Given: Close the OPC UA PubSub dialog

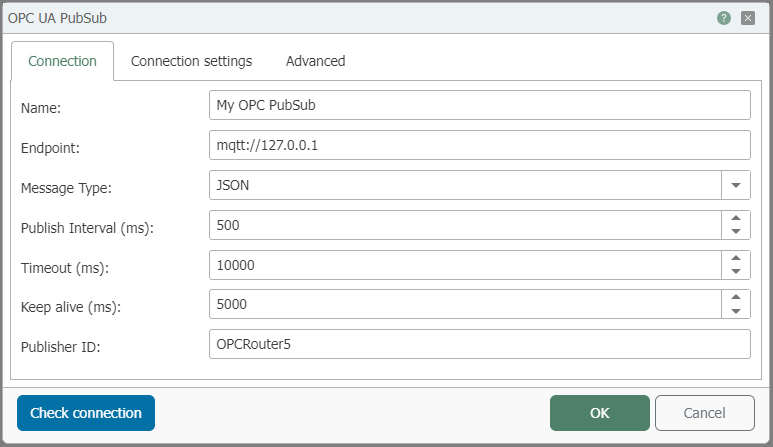Looking at the screenshot, I should point(748,18).
